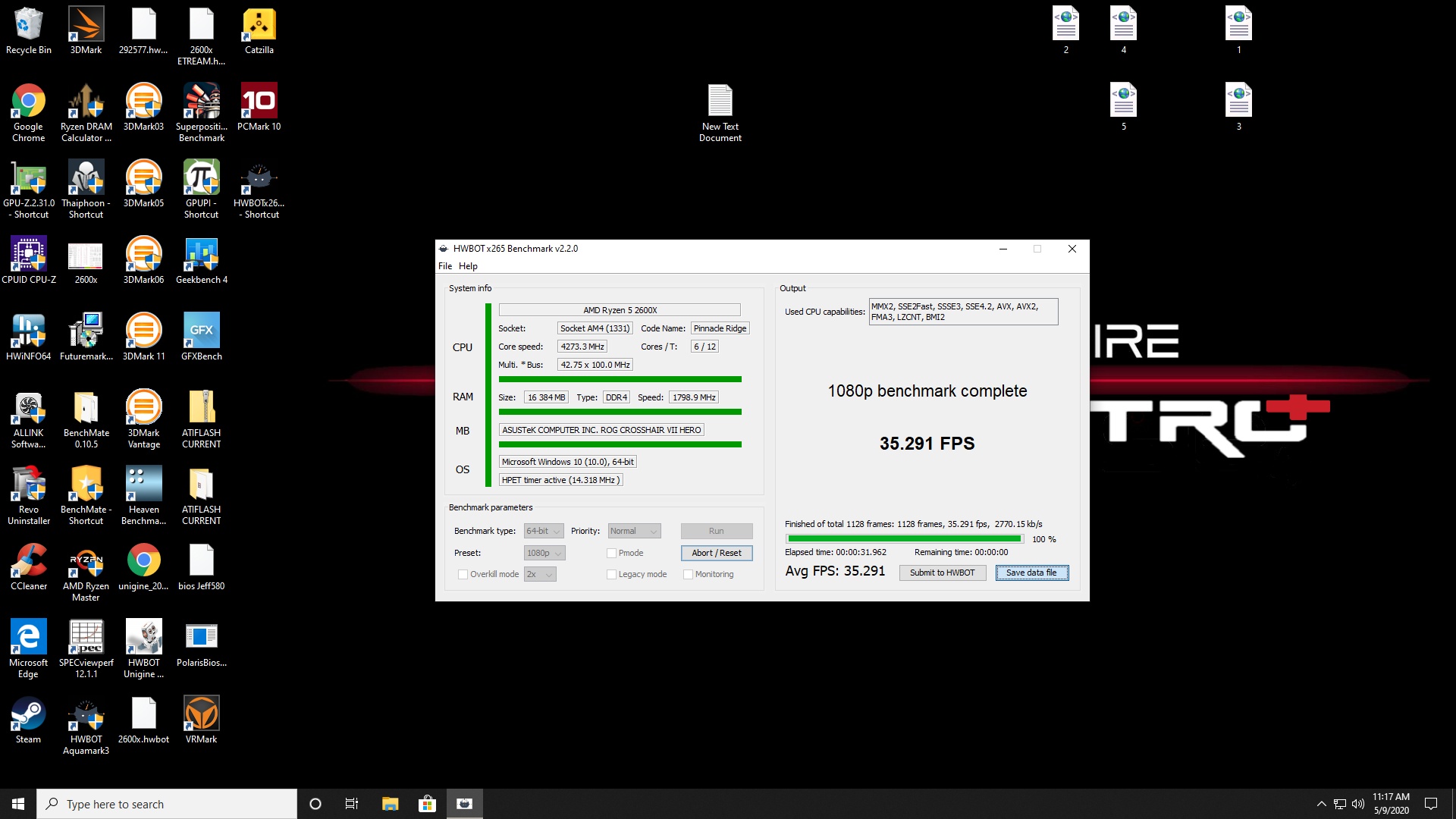Screen dimensions: 1456x819
Task: Click the benchmark progress bar
Action: (904, 539)
